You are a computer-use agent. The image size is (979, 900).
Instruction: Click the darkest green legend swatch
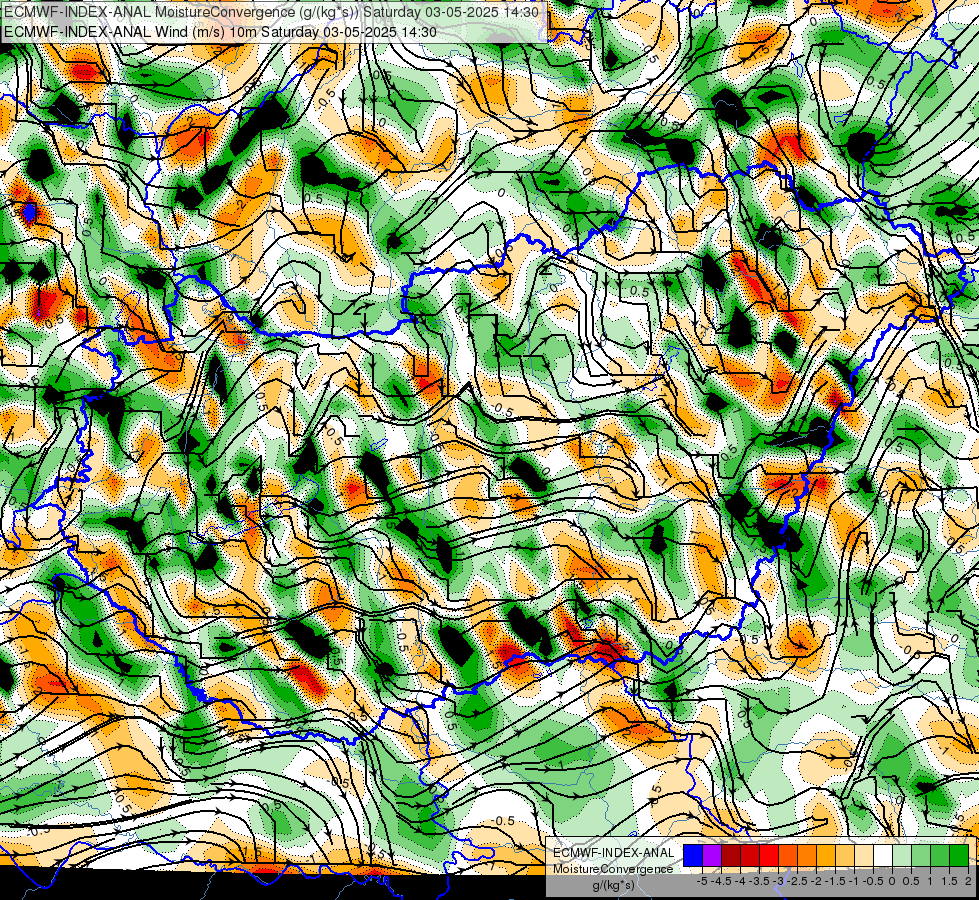click(959, 855)
